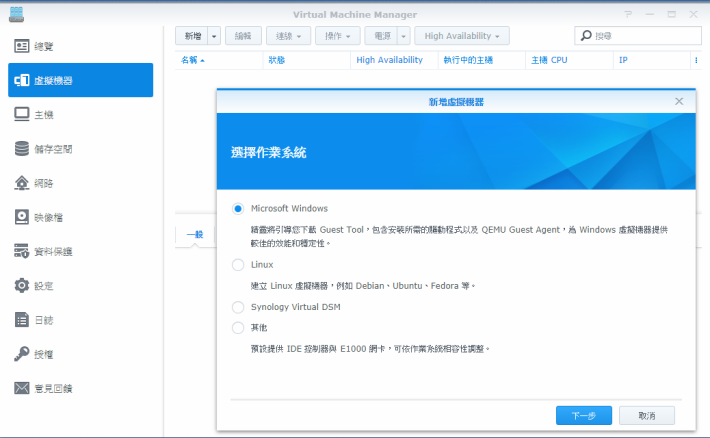710x438 pixels.
Task: Go to 儲存空間 sidebar label
Action: [x=53, y=149]
